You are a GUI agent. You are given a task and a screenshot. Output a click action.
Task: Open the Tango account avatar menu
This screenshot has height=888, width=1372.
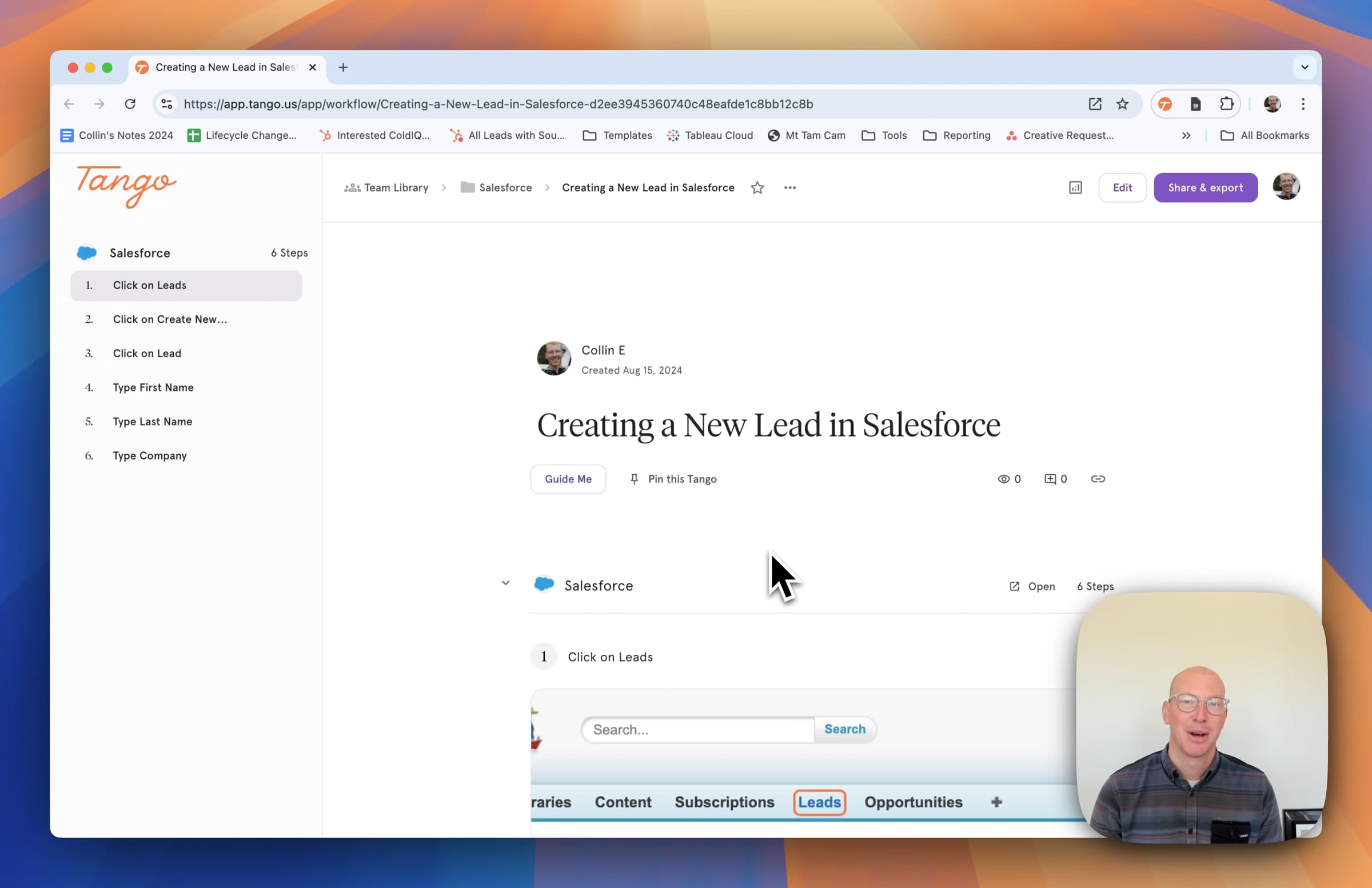click(x=1286, y=187)
